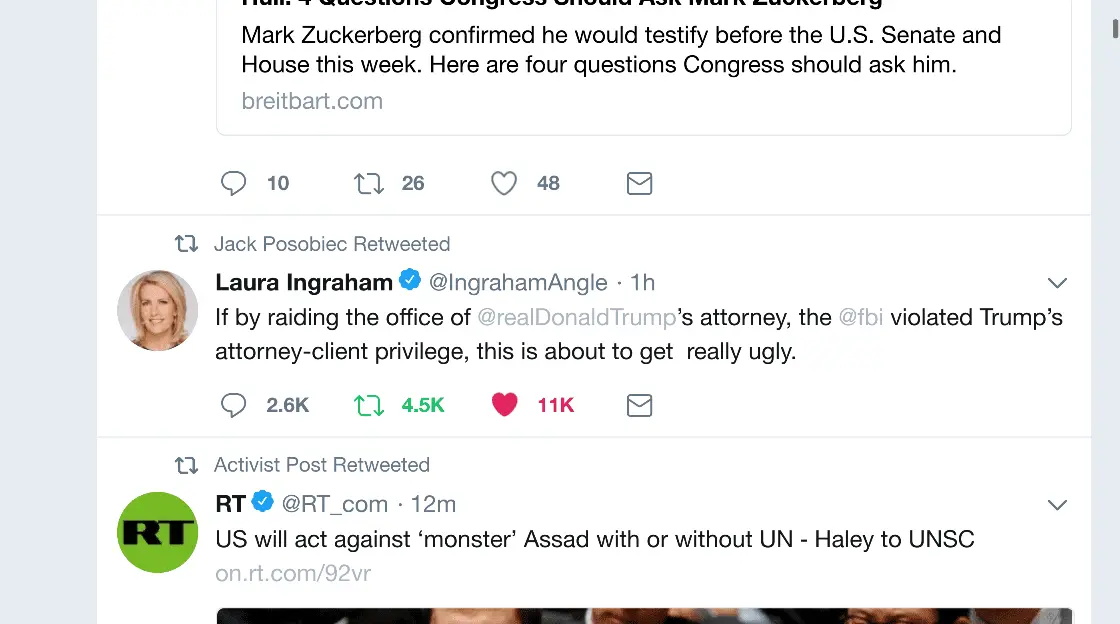
Task: Click the Laura Ingraham display name
Action: coord(304,283)
